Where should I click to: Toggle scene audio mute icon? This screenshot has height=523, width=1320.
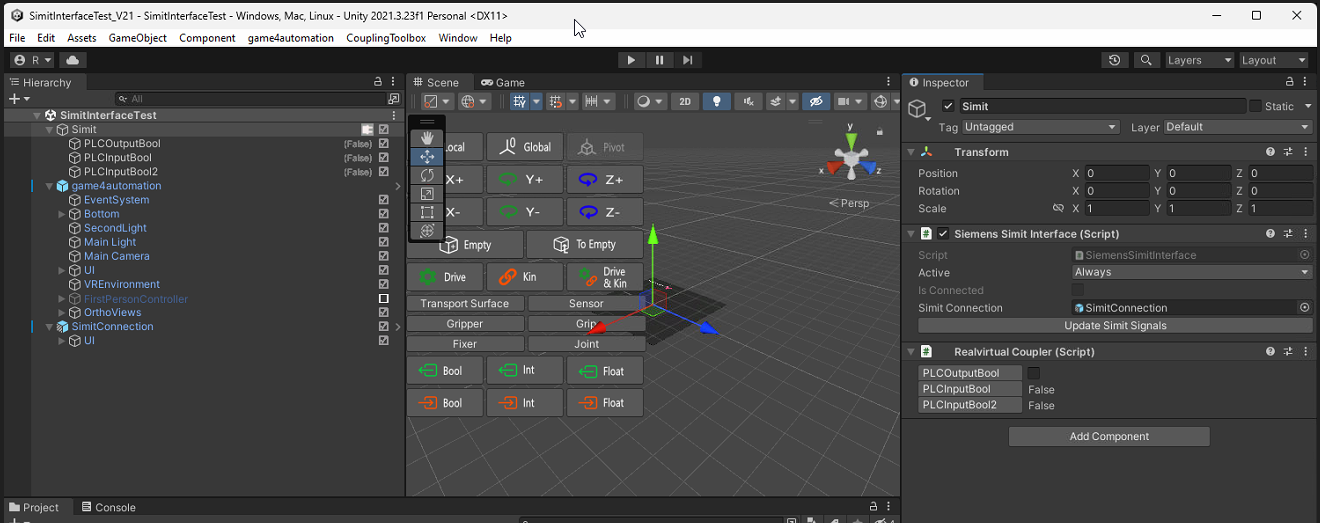coord(747,101)
